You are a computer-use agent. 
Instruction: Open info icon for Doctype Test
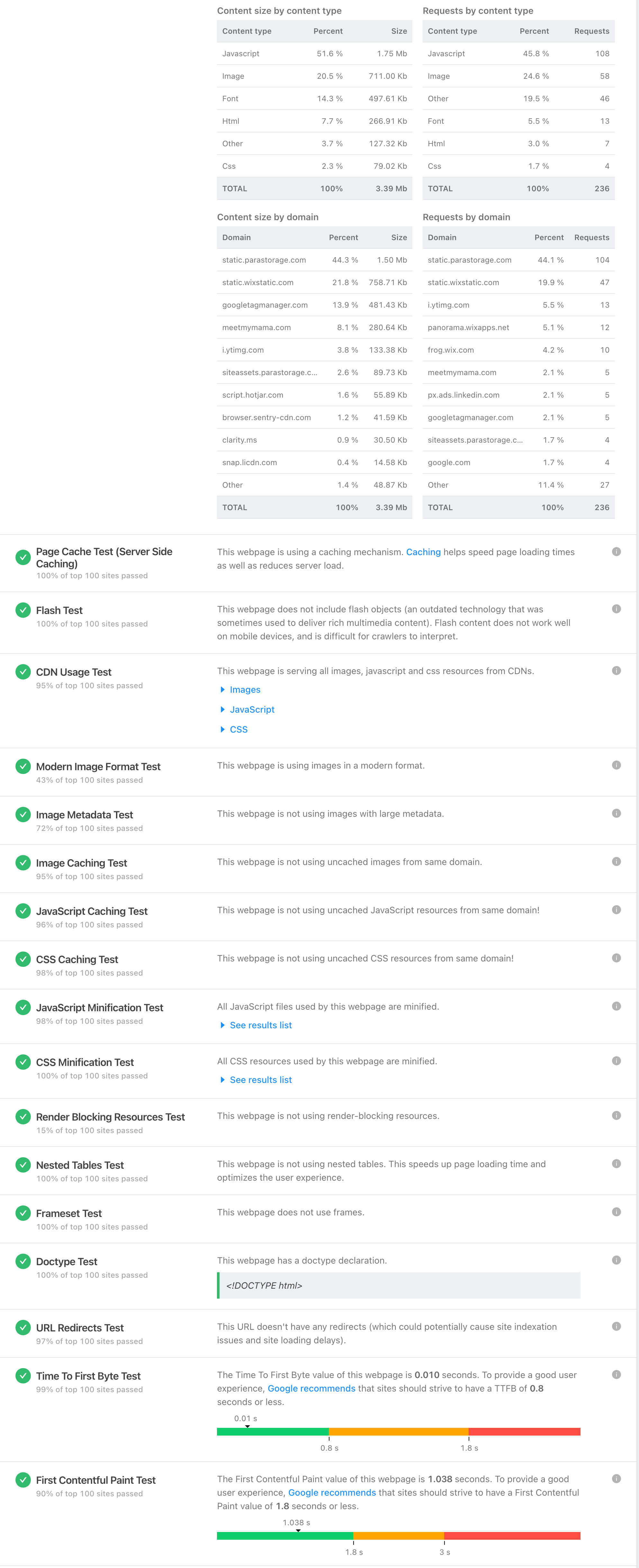click(616, 1260)
